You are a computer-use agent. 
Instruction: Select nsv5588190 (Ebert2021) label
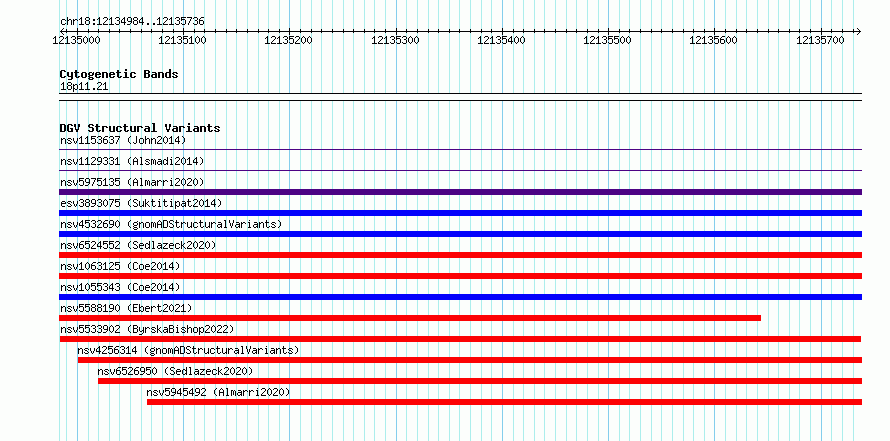(126, 308)
